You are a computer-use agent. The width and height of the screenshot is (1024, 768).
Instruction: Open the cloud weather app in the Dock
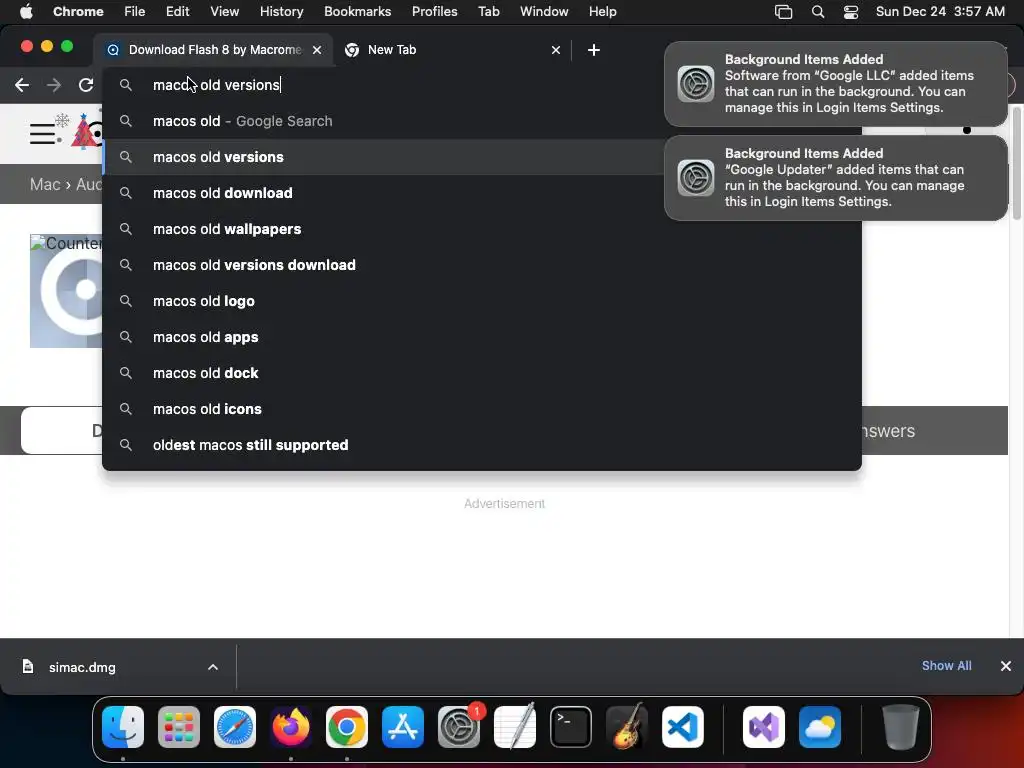pos(820,727)
